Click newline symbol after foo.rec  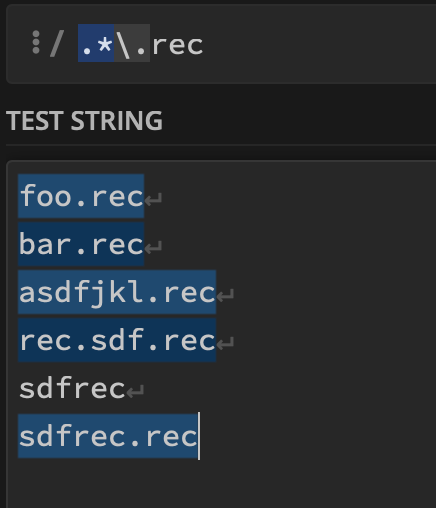[x=153, y=199]
